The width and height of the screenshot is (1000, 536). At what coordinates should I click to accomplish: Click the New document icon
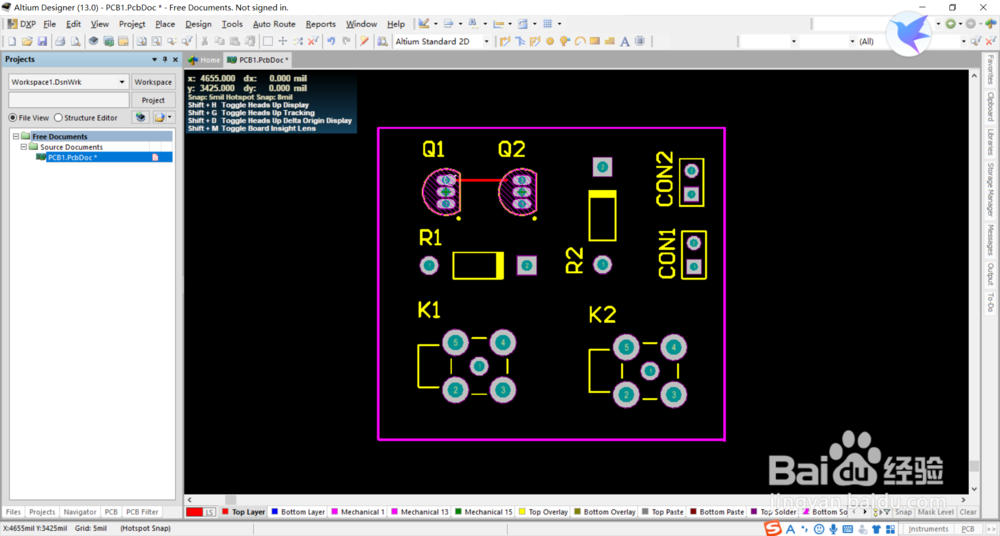[11, 41]
